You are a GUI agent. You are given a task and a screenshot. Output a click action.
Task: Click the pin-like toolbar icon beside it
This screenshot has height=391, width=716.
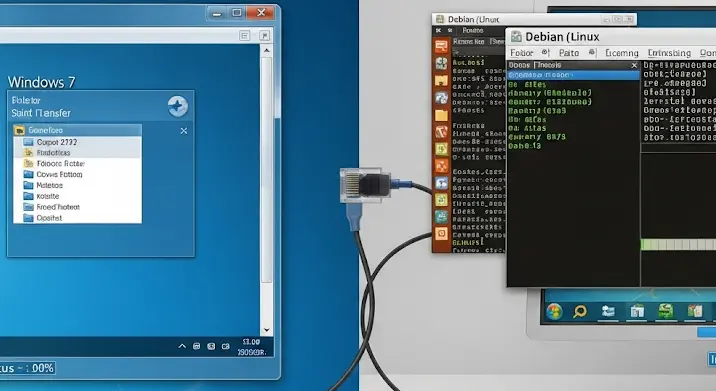(x=264, y=36)
